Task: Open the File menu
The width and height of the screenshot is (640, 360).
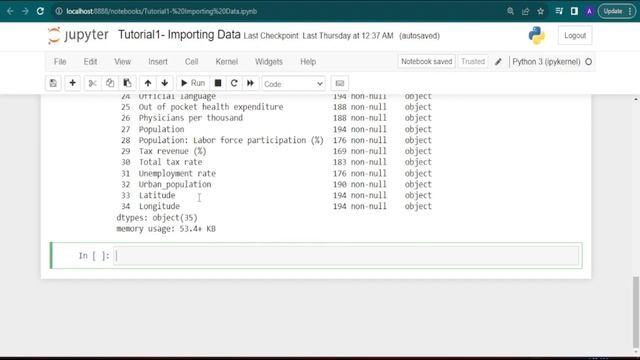Action: 60,62
